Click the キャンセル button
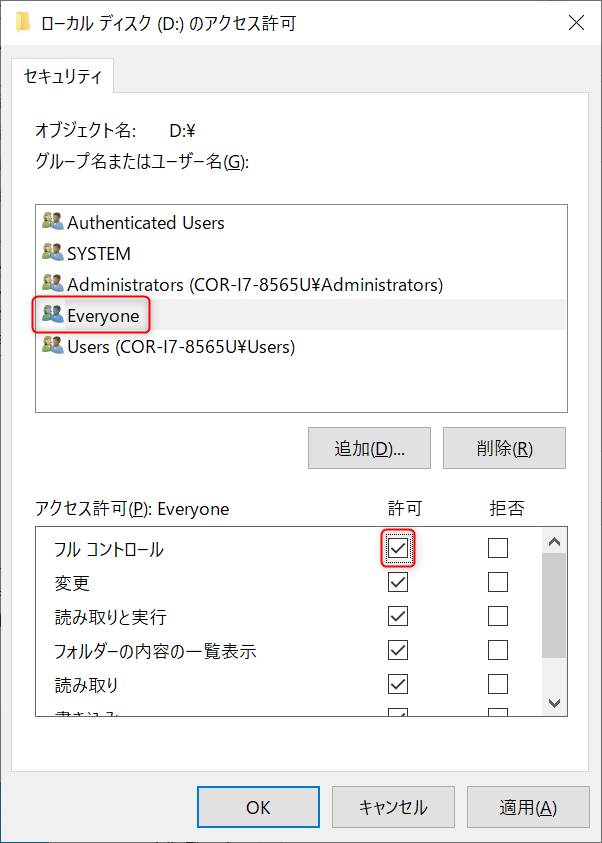The width and height of the screenshot is (602, 843). coord(393,807)
